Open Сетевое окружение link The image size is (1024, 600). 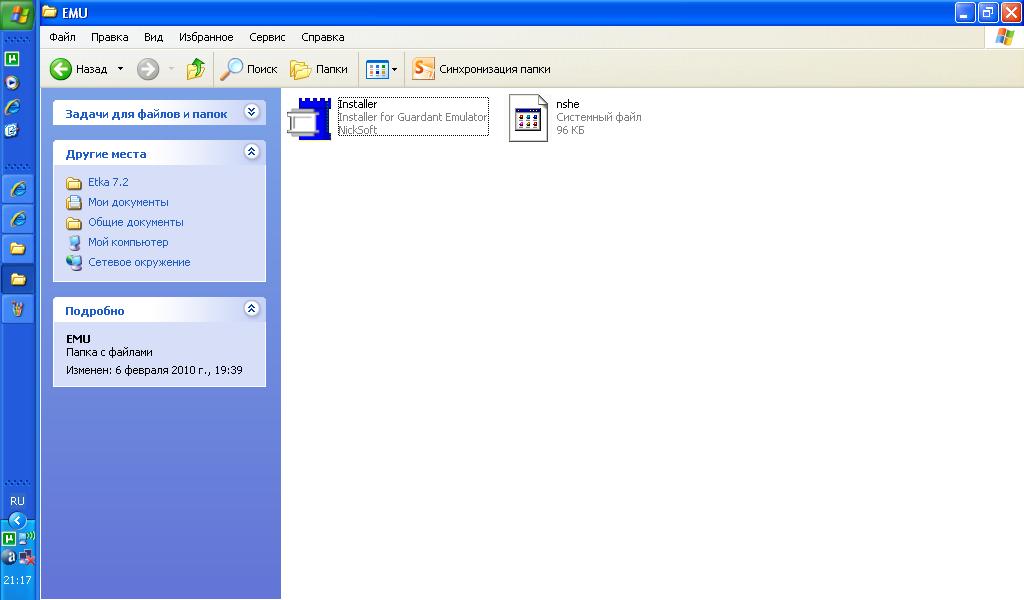138,262
